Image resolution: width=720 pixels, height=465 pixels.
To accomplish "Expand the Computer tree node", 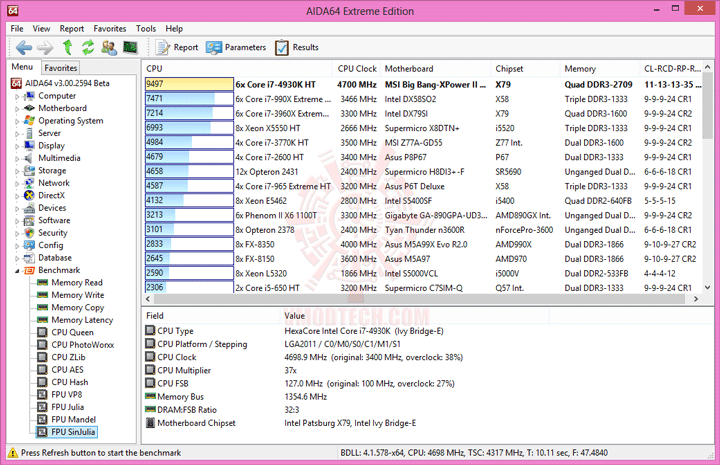I will pos(17,96).
